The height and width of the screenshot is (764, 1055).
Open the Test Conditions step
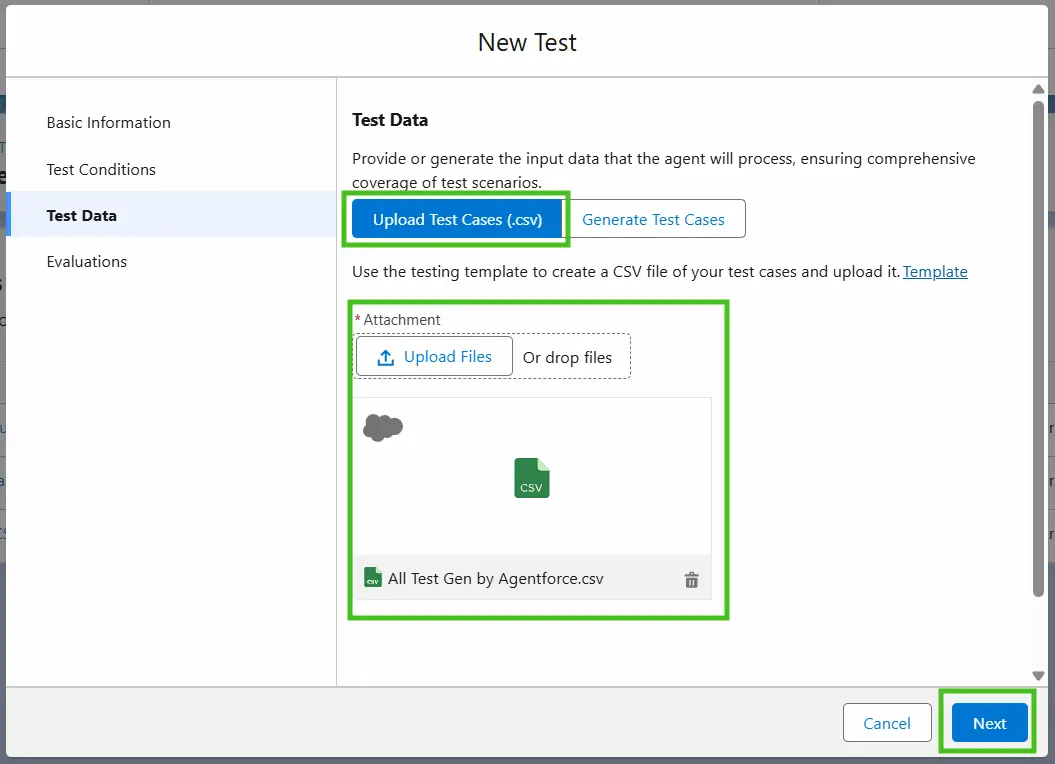point(101,170)
